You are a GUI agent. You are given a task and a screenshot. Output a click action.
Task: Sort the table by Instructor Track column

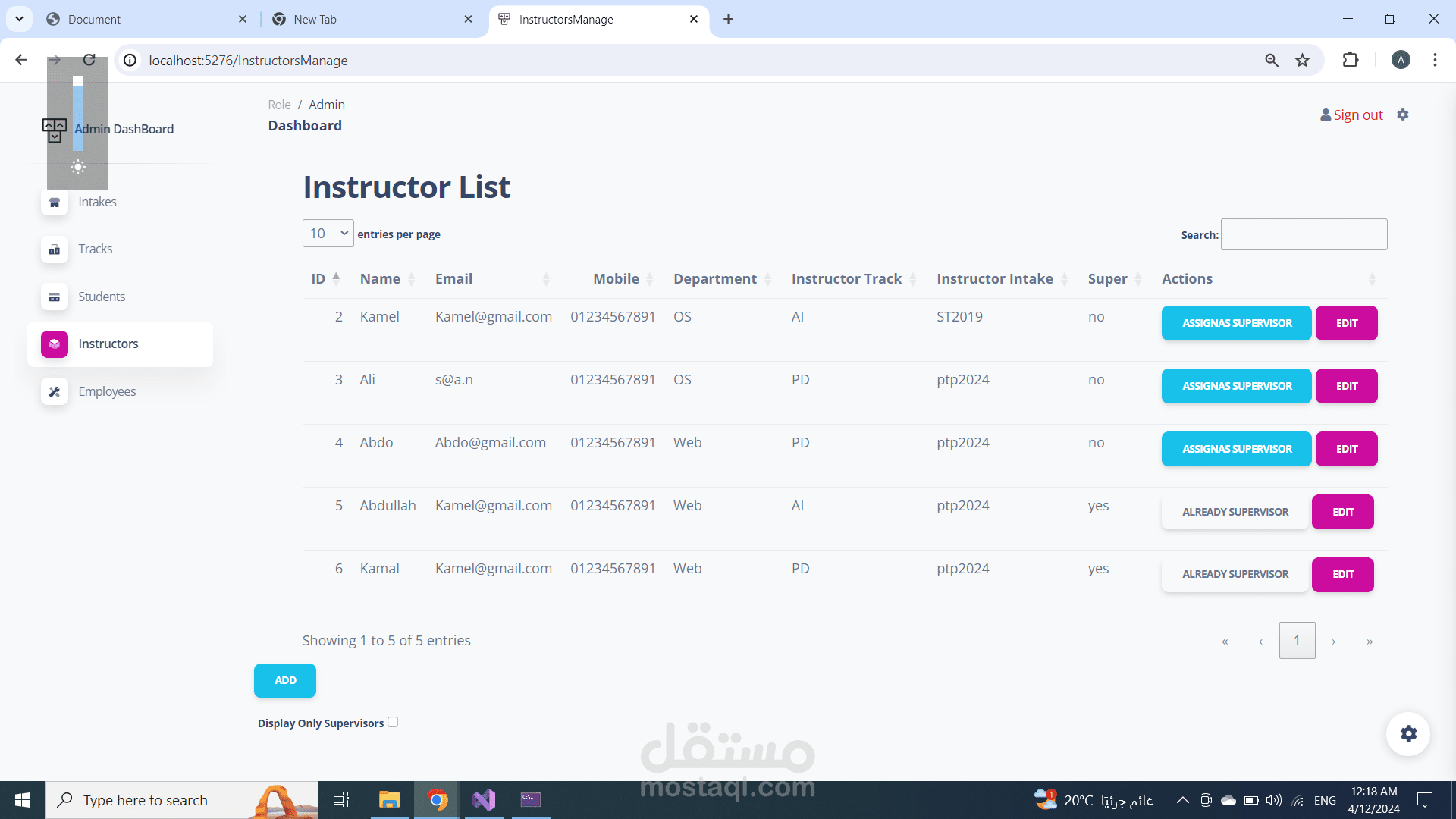(x=855, y=278)
